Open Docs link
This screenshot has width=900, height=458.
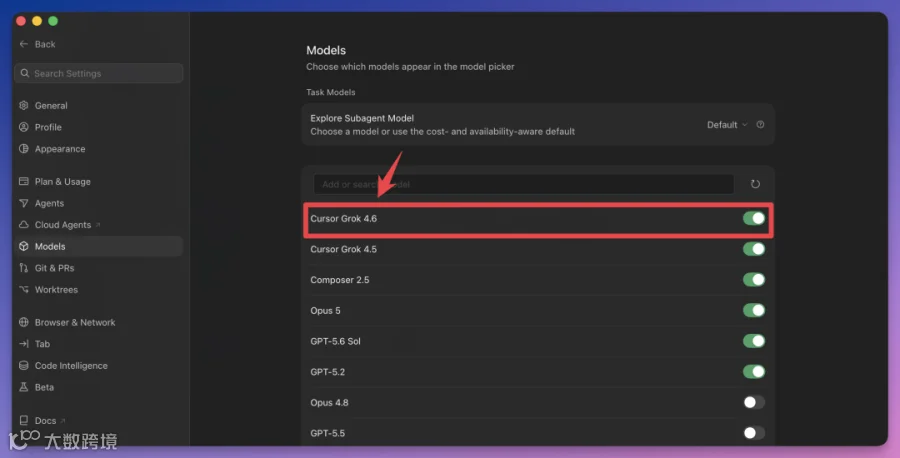pyautogui.click(x=99, y=420)
